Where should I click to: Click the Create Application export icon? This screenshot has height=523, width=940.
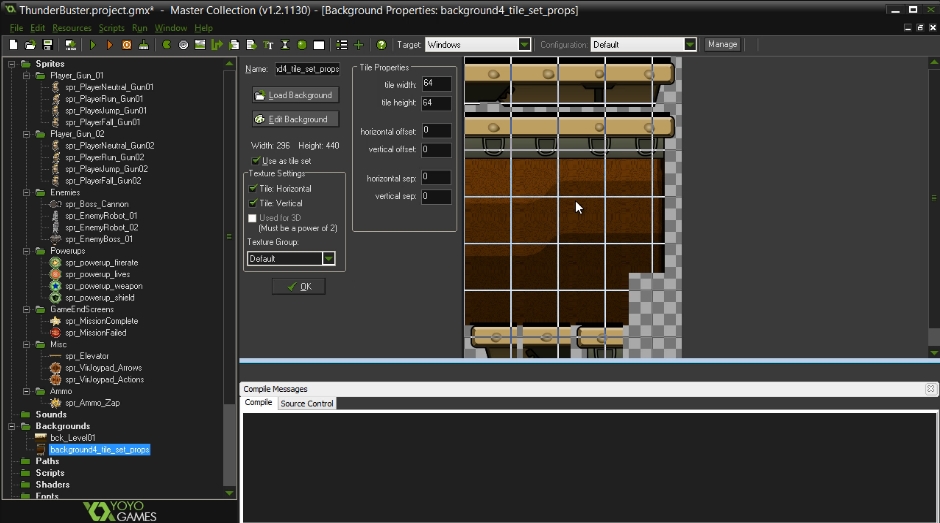(x=70, y=45)
